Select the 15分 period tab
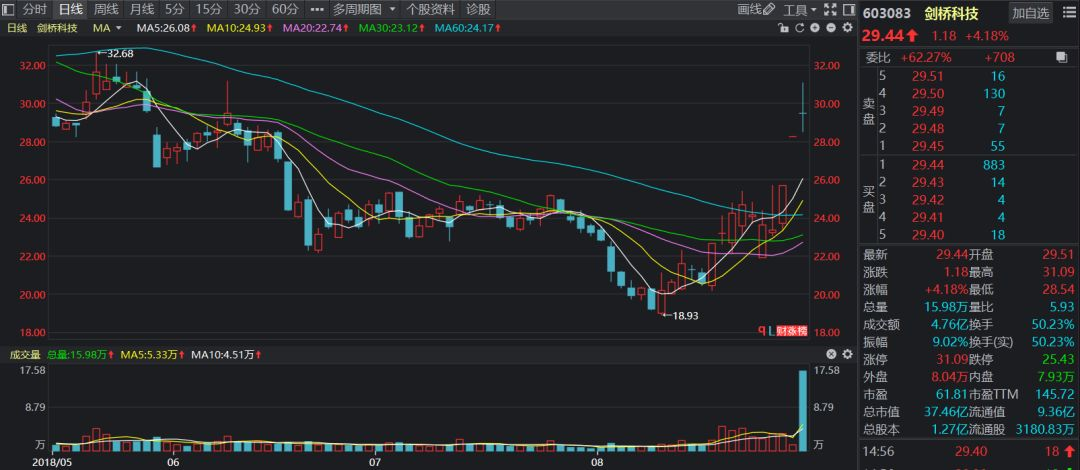Screen dimensions: 1080x470 tap(207, 10)
